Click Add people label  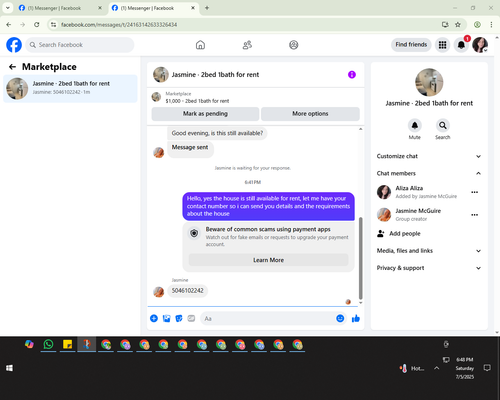pyautogui.click(x=405, y=234)
